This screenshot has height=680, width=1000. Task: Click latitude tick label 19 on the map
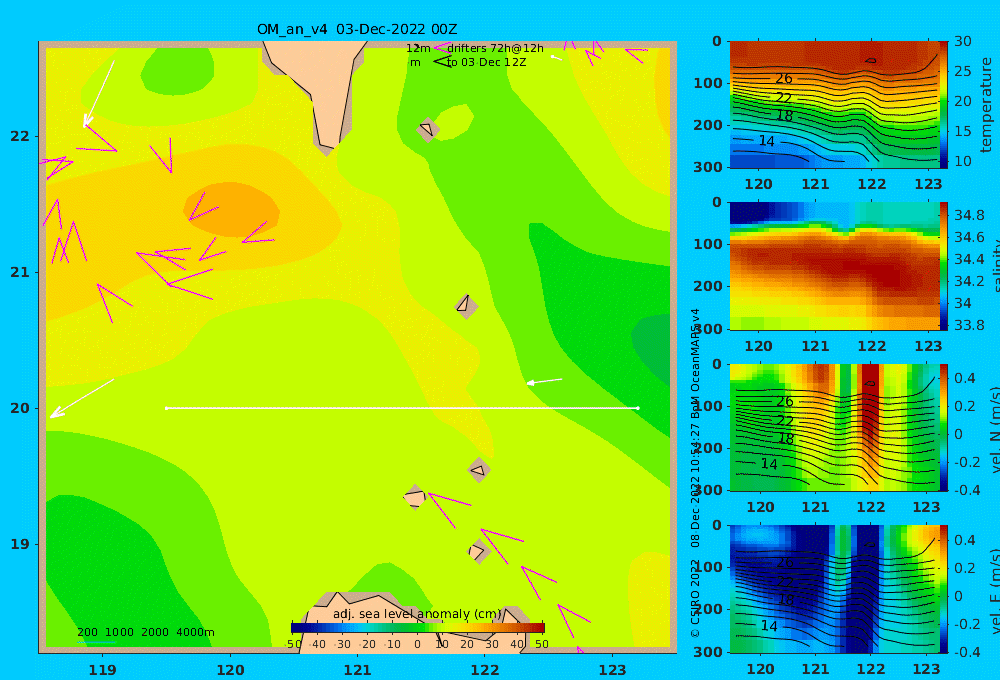click(20, 544)
